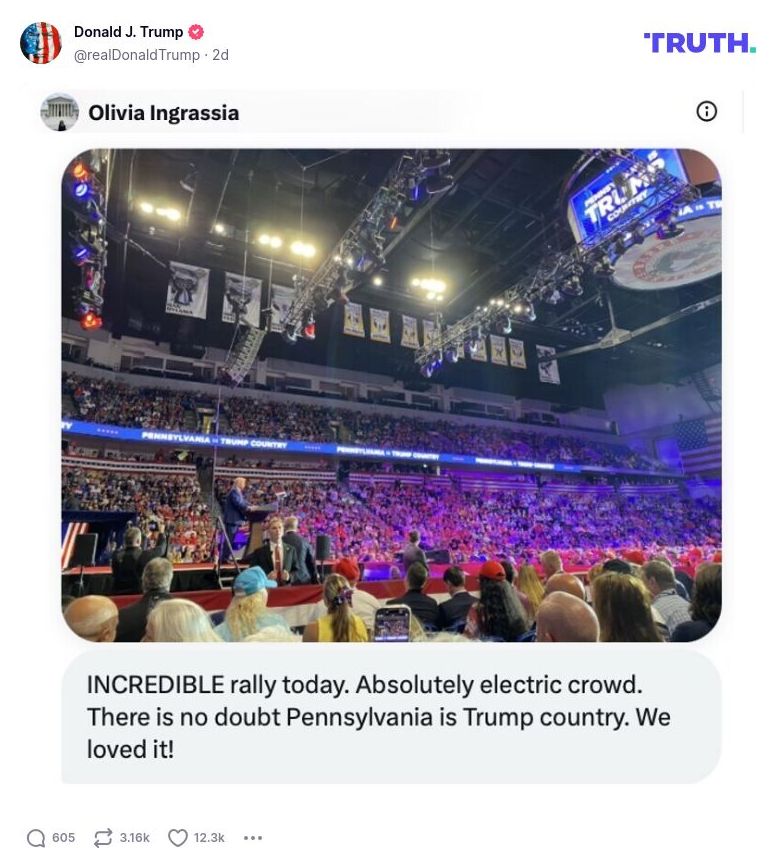Image resolution: width=777 pixels, height=868 pixels.
Task: Click Donald J. Trump's profile avatar
Action: (41, 43)
